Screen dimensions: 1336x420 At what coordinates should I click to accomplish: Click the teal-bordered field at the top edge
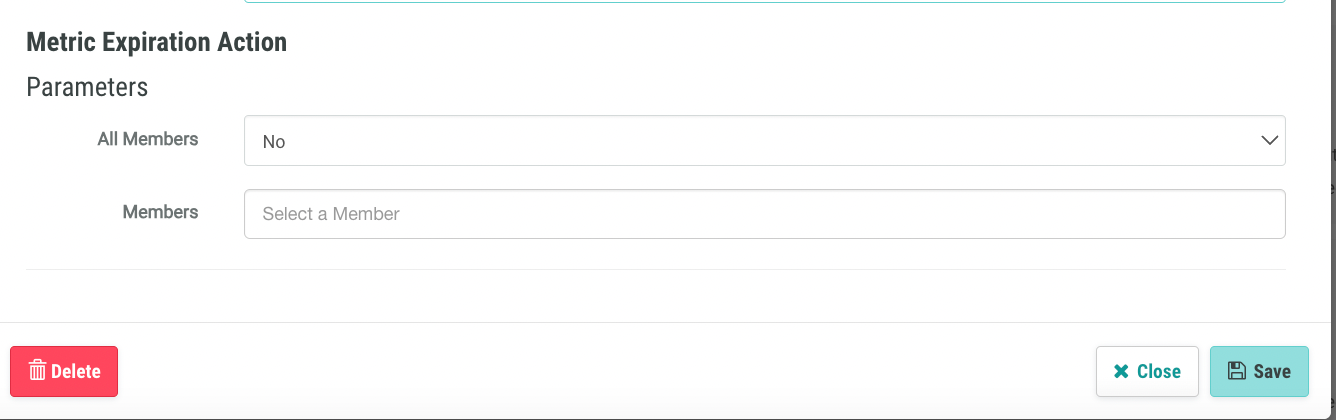point(764,2)
